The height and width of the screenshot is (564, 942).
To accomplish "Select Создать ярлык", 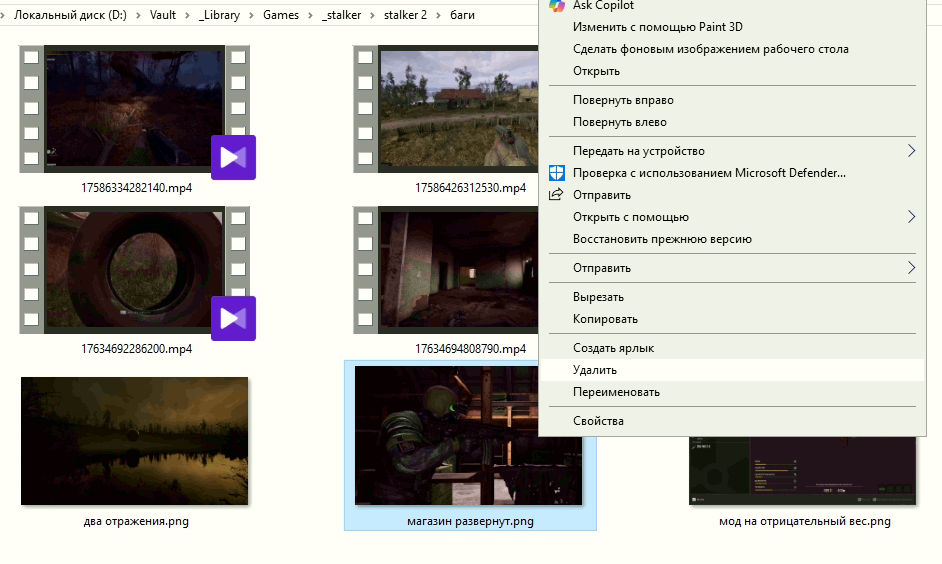I will tap(732, 348).
